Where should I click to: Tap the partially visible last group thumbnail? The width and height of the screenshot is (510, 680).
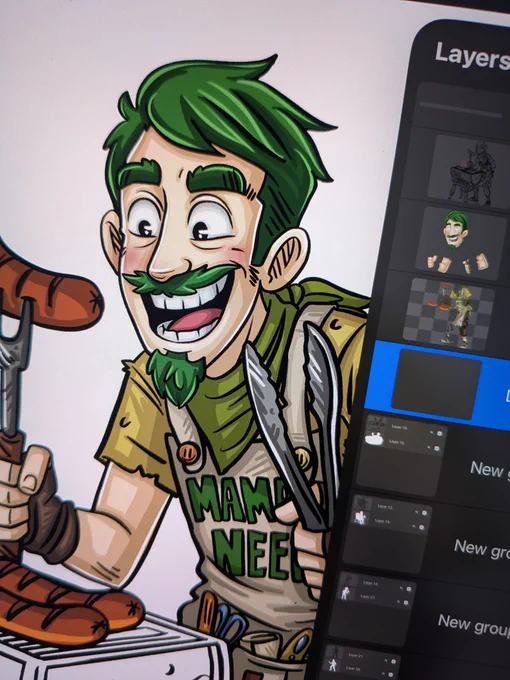tap(359, 664)
